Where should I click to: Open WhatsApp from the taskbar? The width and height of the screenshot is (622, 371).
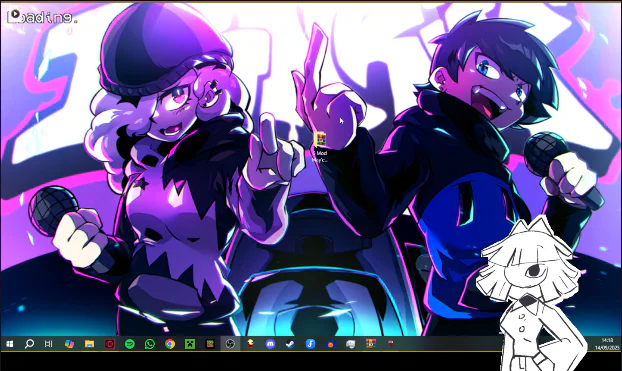(150, 344)
